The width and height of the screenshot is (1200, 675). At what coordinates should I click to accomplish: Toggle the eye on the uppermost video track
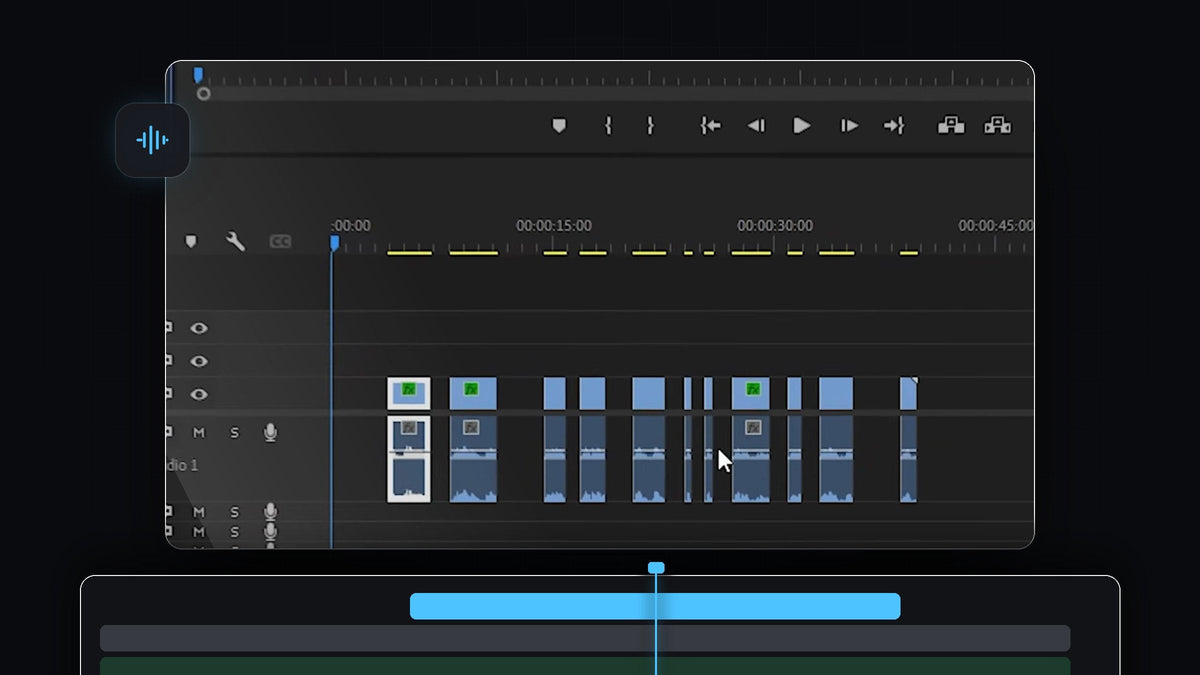(x=199, y=328)
